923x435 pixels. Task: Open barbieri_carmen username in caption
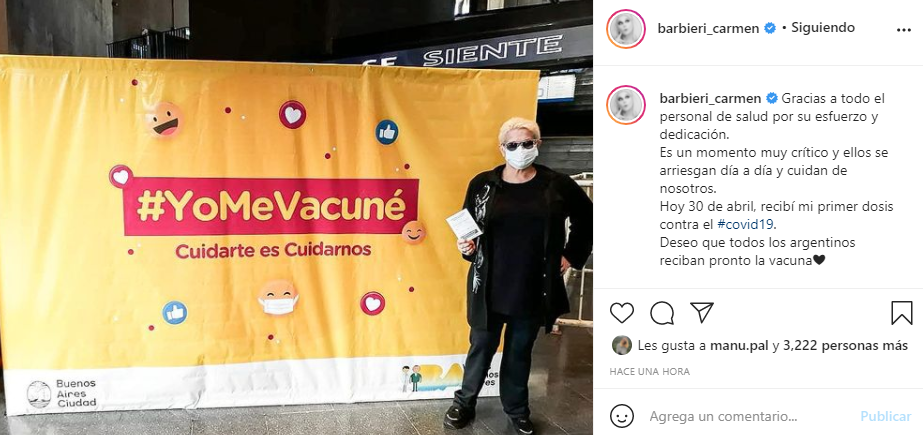[710, 98]
